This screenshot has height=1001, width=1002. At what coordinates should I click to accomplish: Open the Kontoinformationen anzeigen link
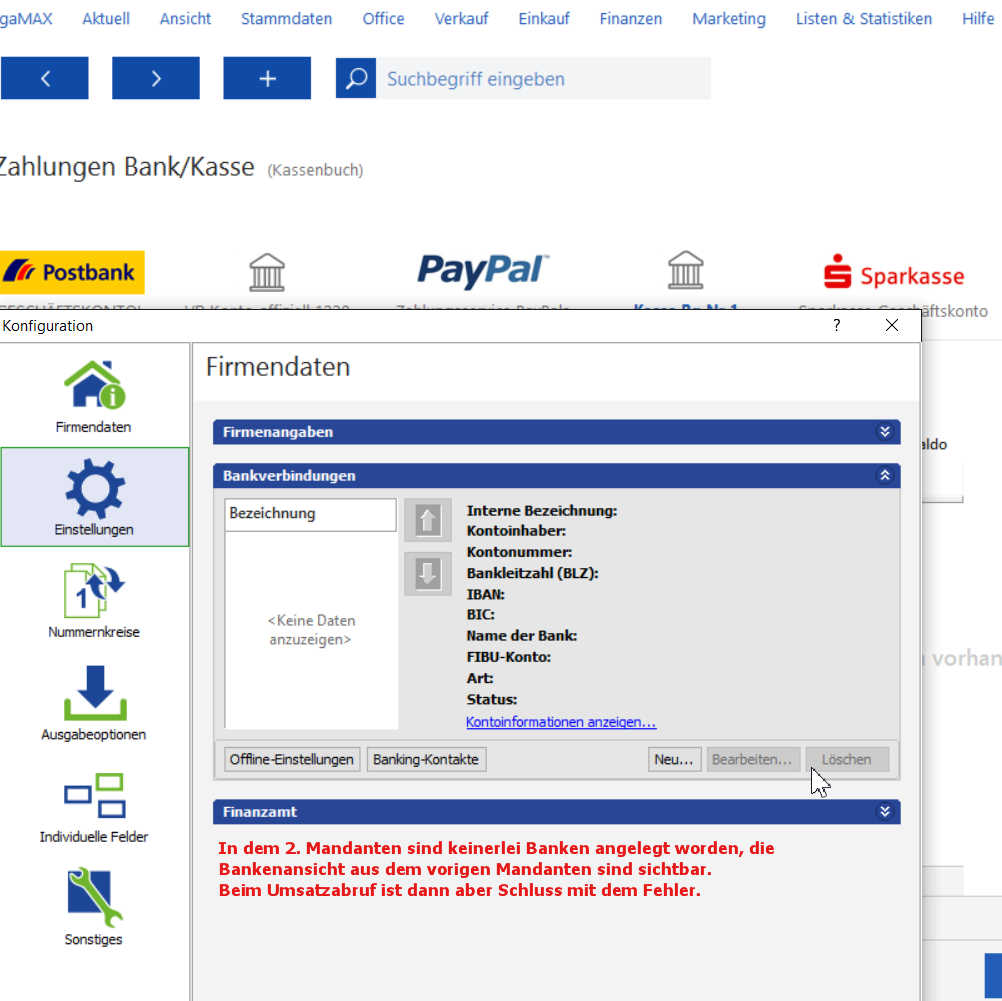click(561, 722)
